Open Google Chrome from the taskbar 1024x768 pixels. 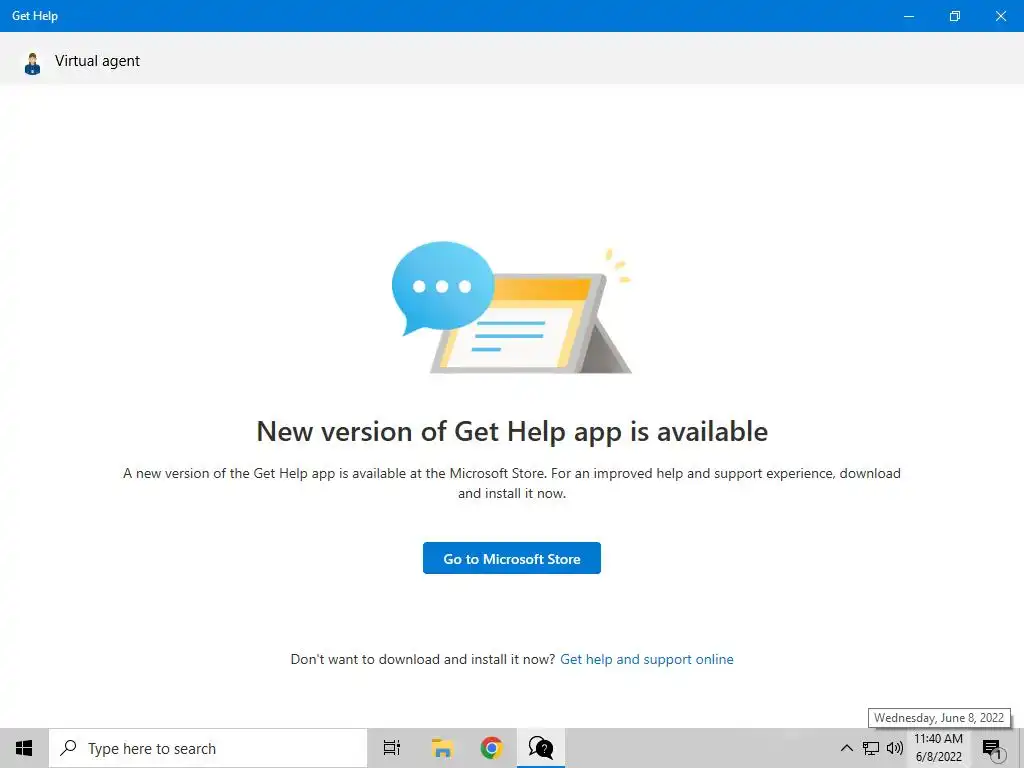tap(491, 748)
